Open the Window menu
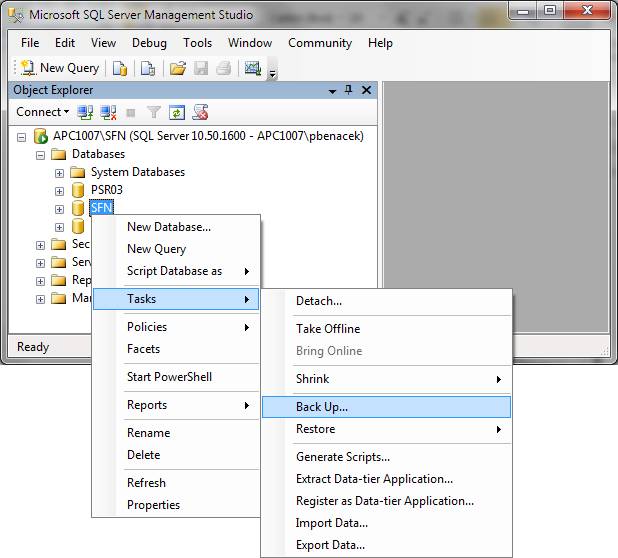This screenshot has width=618, height=558. [250, 43]
